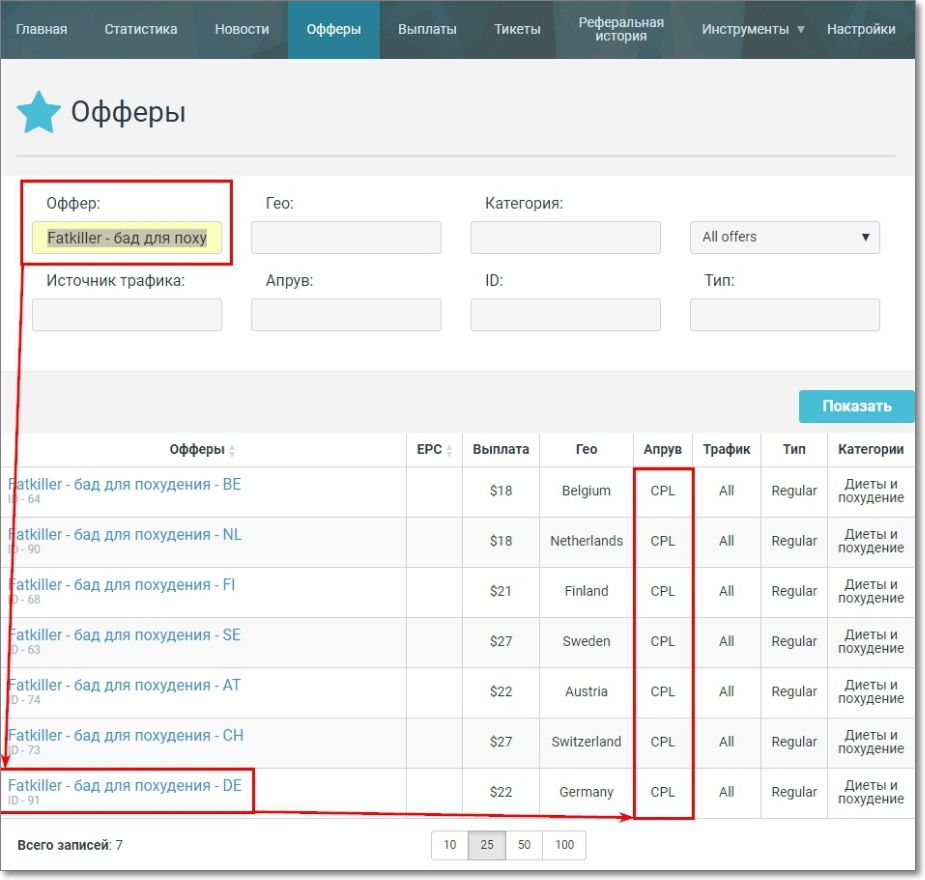The height and width of the screenshot is (880, 925).
Task: Click the Гео column header
Action: (x=586, y=449)
